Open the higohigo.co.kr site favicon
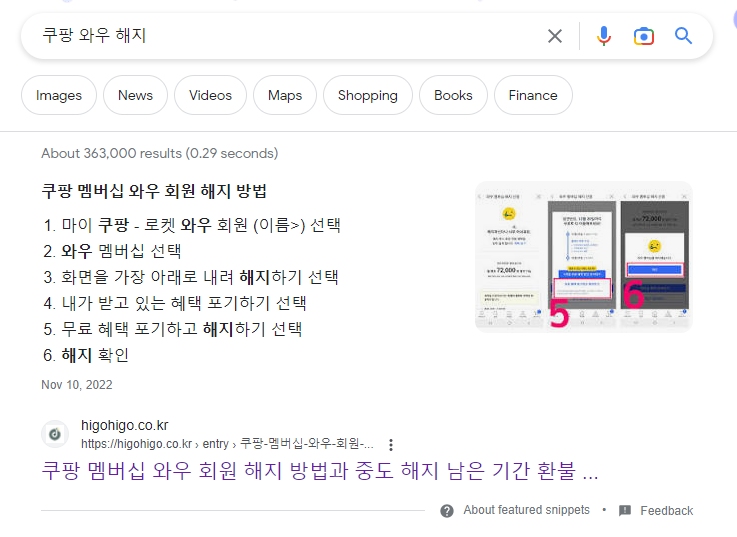 [55, 434]
